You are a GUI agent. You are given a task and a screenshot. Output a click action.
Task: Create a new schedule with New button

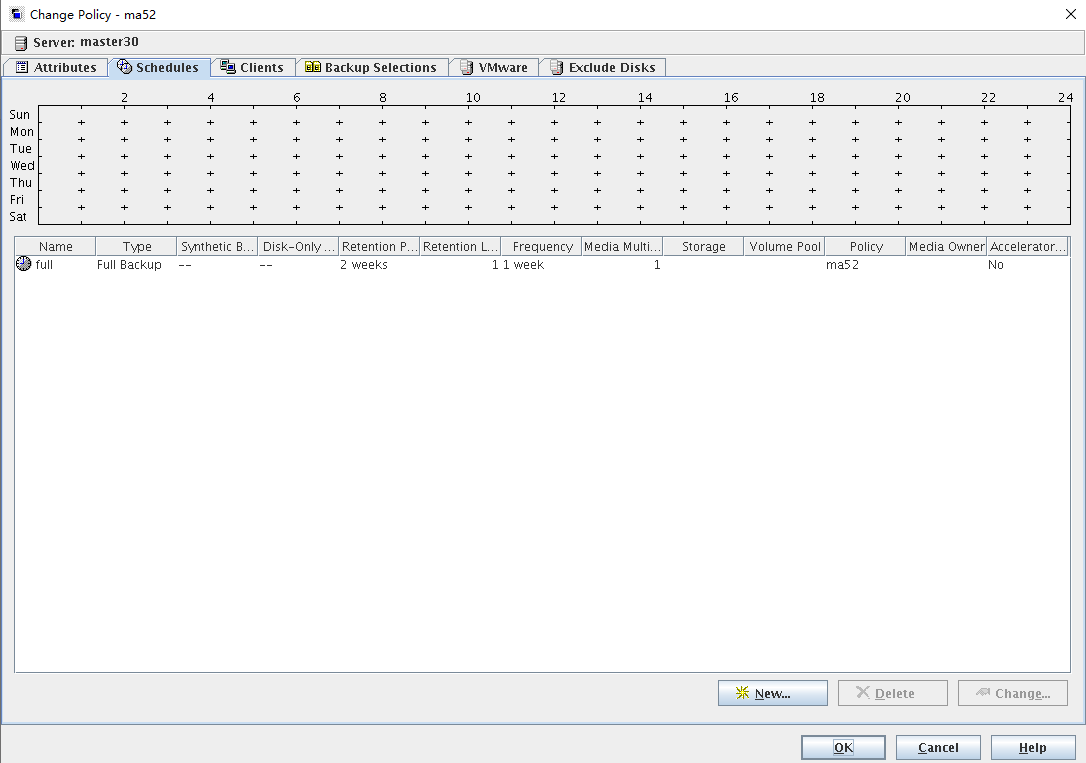point(772,693)
